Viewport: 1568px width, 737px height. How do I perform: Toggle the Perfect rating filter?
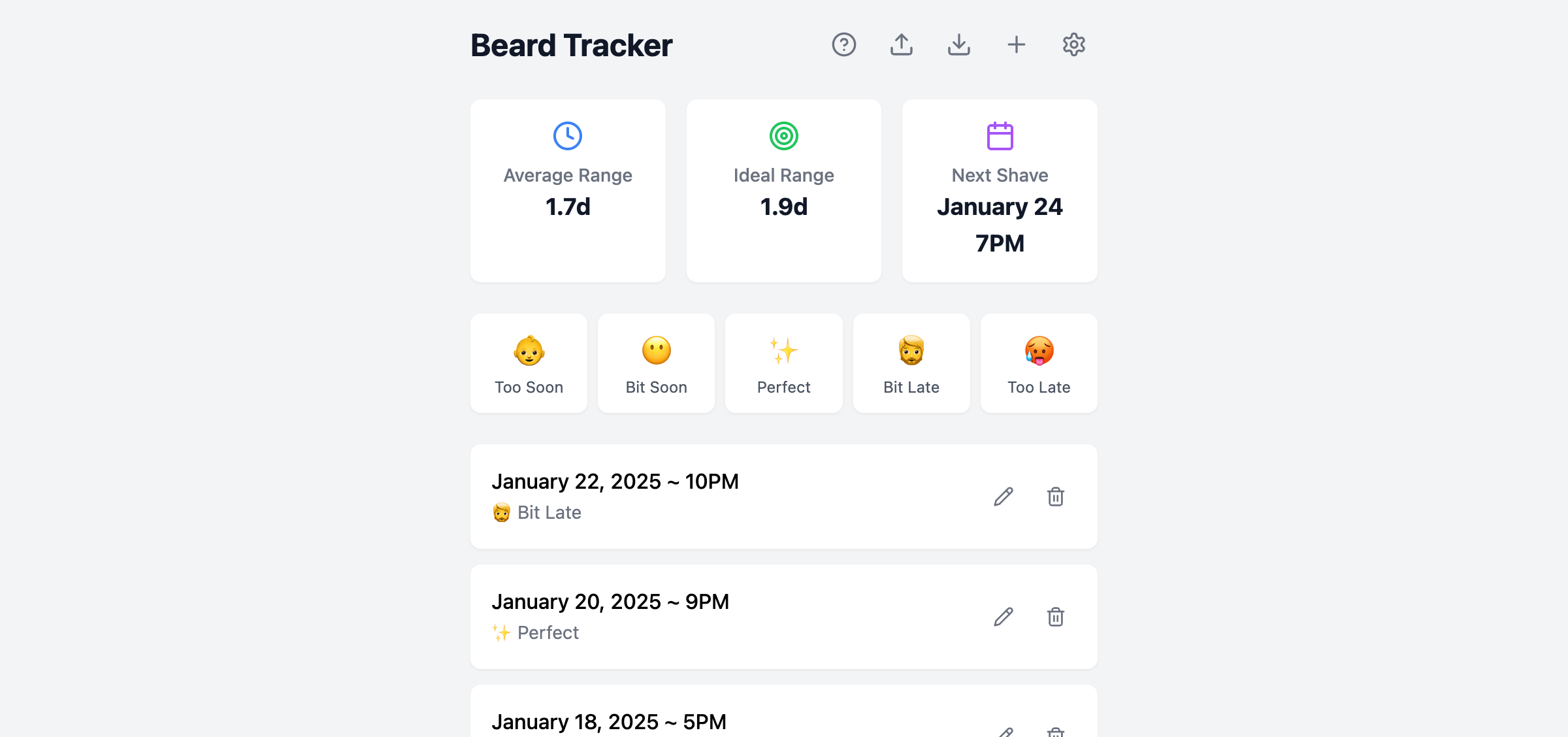tap(783, 363)
